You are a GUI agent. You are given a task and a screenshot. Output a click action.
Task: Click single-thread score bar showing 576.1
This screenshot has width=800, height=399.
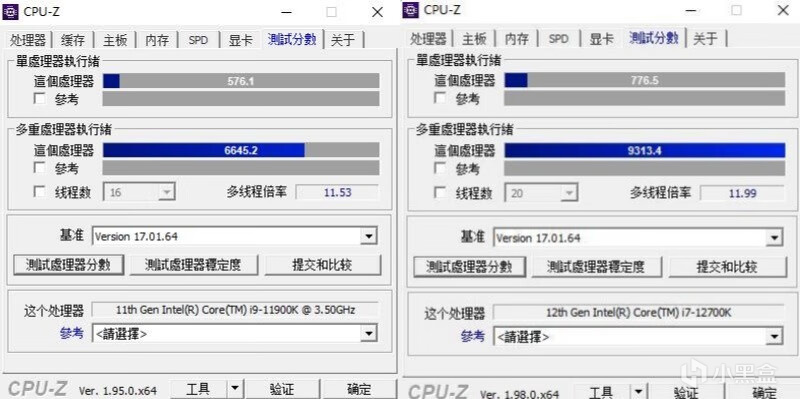point(241,81)
